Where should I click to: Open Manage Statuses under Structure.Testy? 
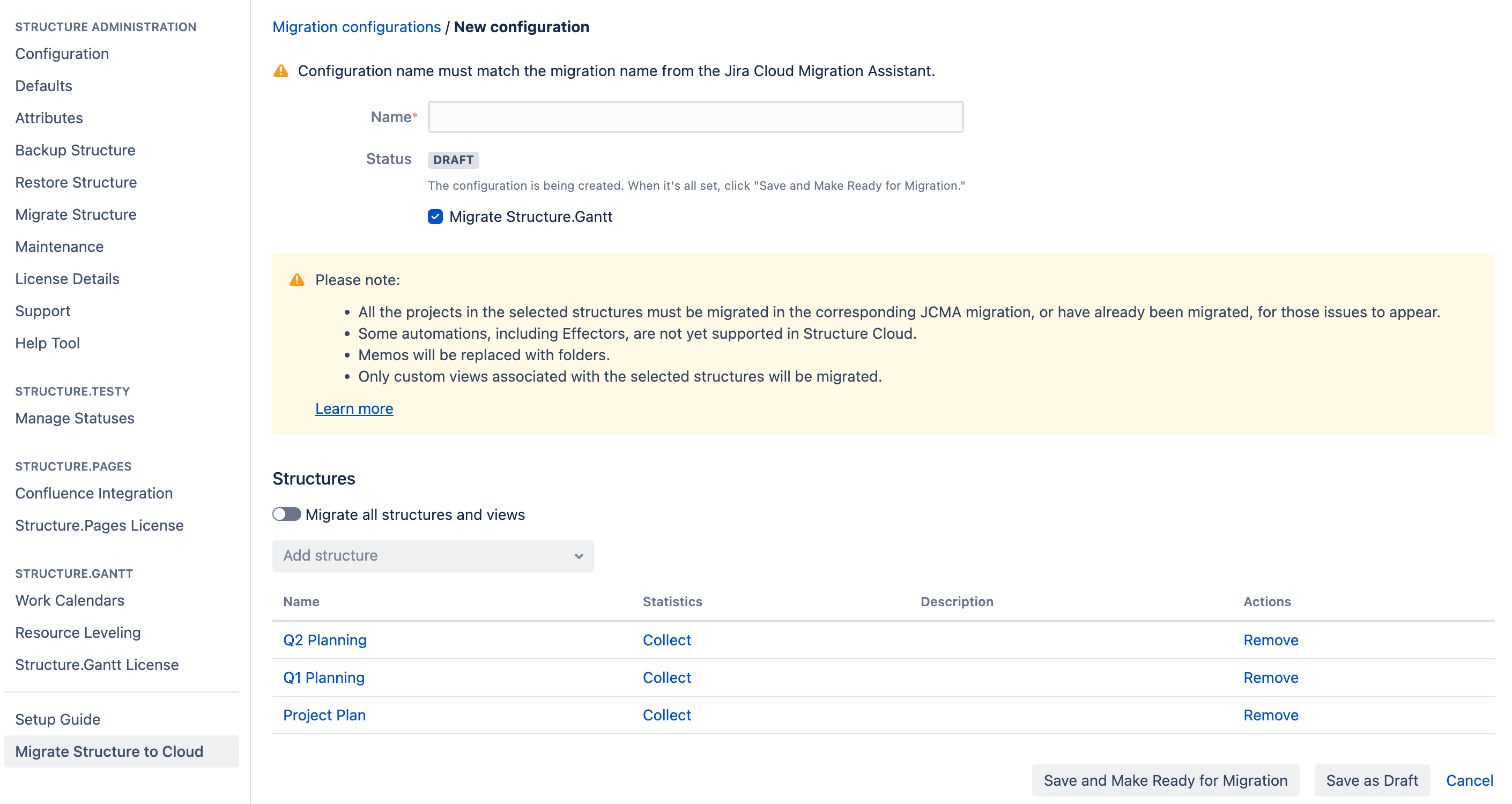click(75, 419)
